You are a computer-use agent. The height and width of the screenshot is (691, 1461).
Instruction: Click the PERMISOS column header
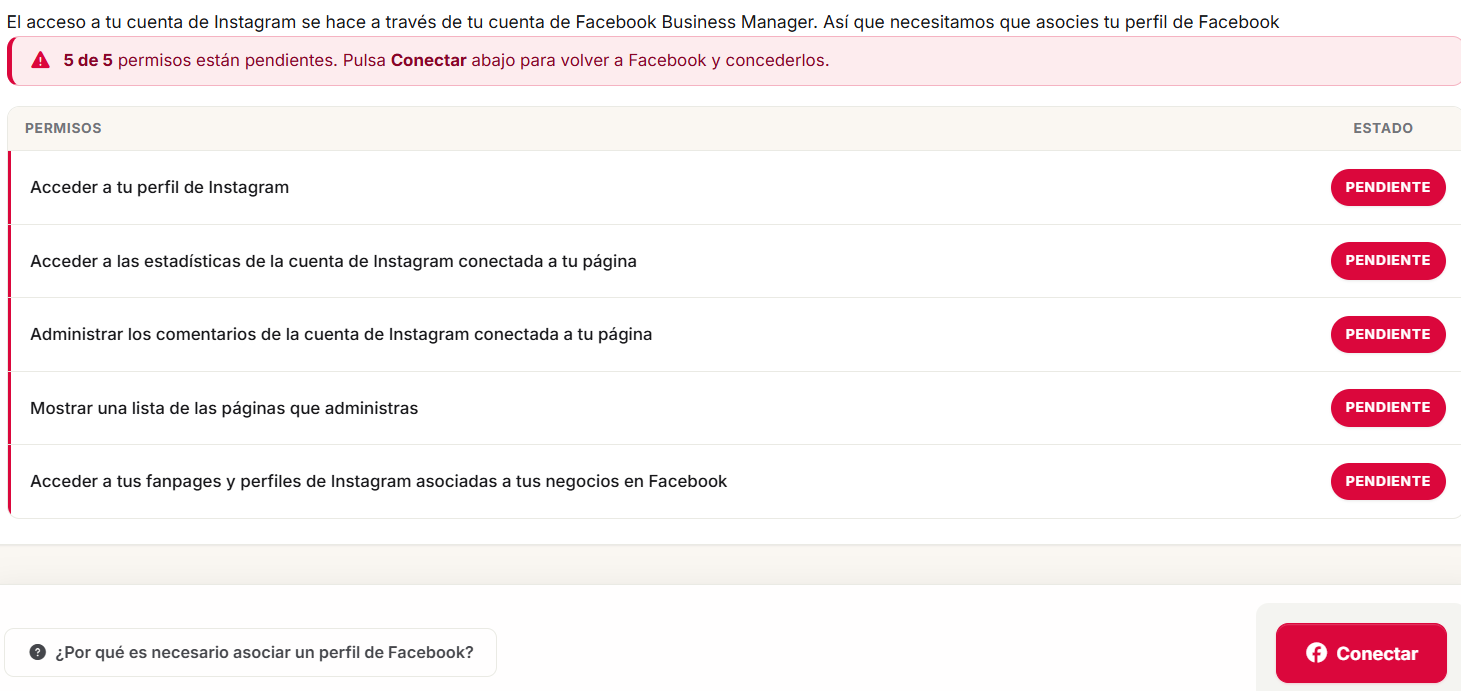coord(63,128)
